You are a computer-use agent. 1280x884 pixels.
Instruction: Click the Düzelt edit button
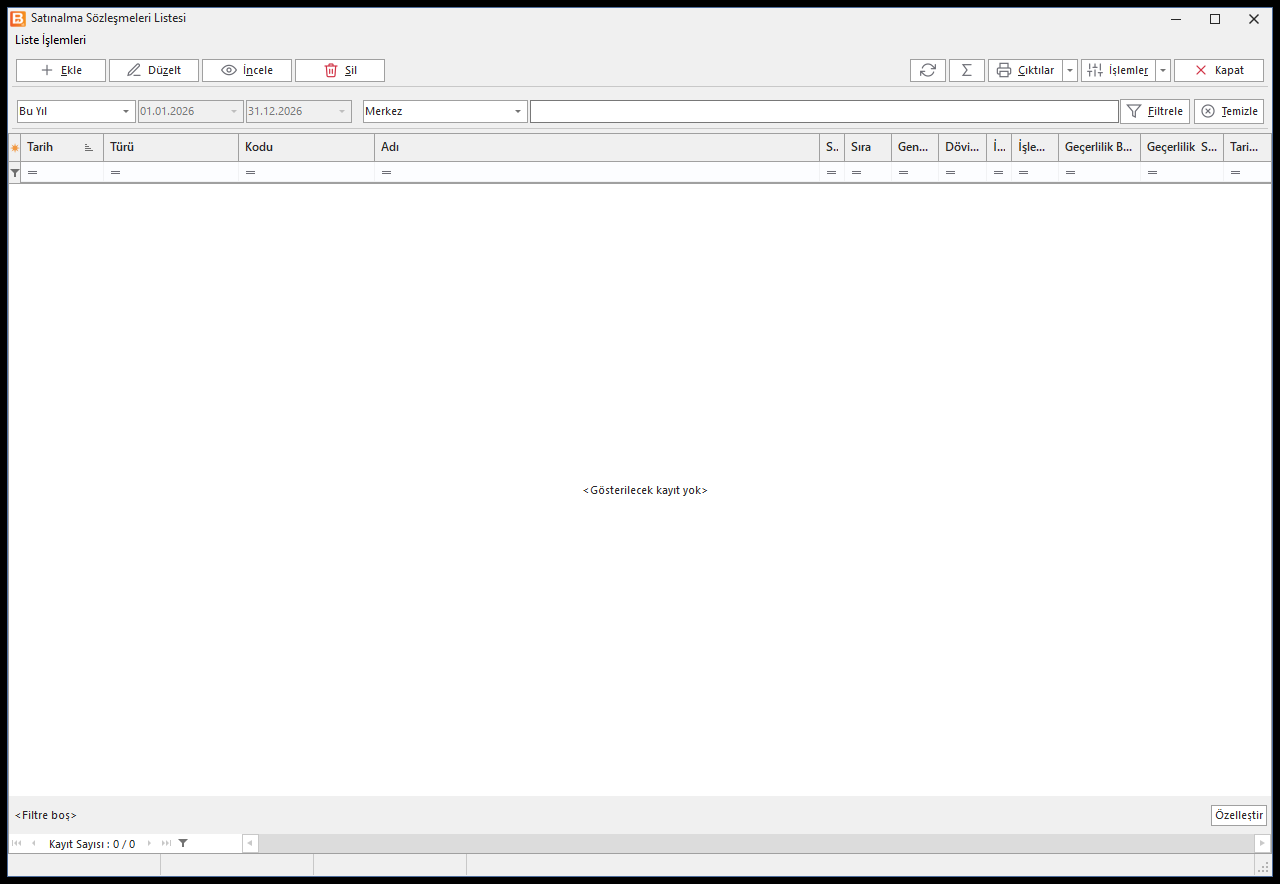click(154, 70)
